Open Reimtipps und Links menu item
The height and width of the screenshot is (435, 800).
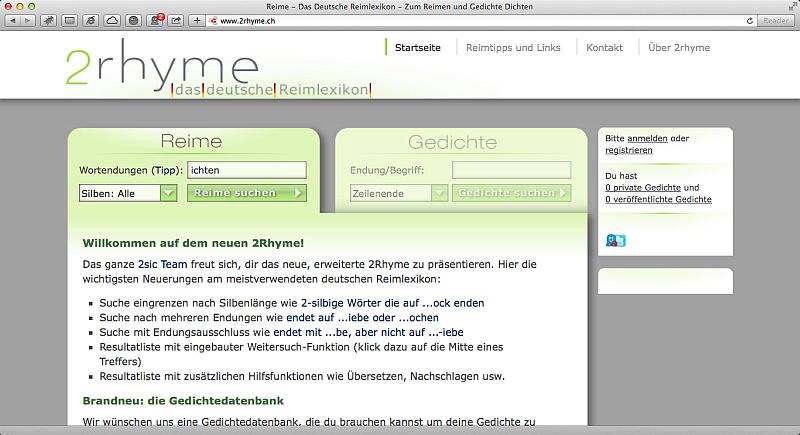point(516,47)
